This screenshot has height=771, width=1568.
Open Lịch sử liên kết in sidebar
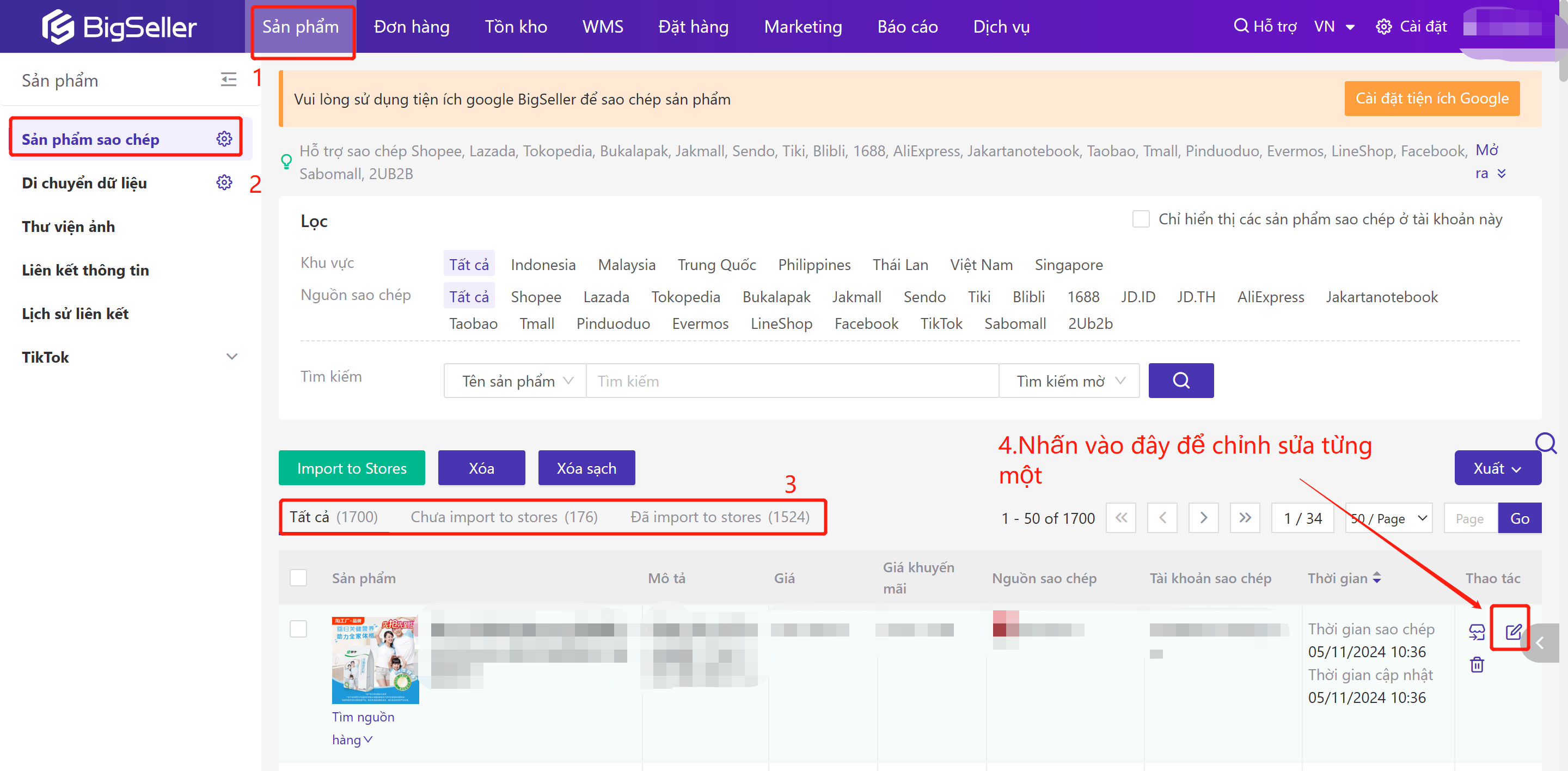(x=75, y=314)
